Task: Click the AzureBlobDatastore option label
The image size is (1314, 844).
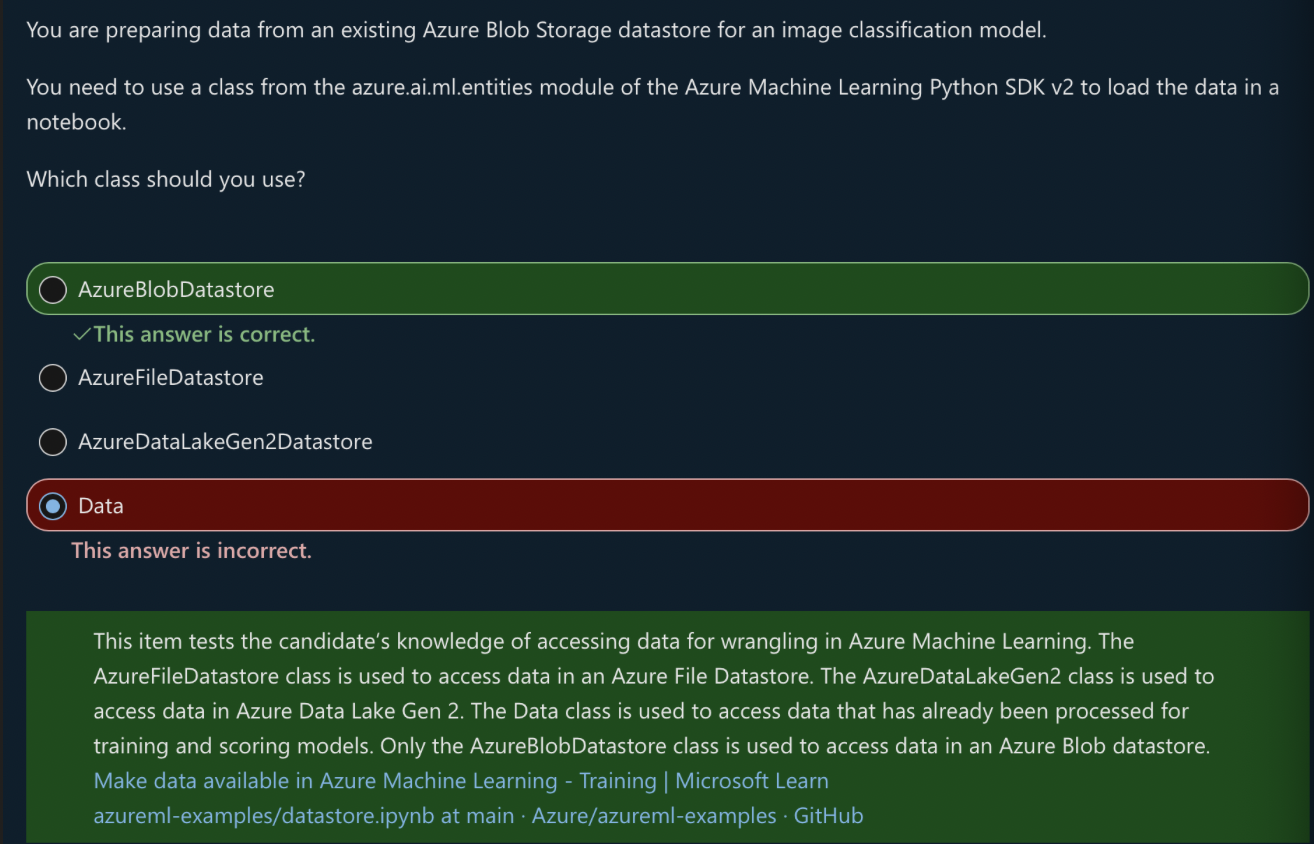Action: (176, 290)
